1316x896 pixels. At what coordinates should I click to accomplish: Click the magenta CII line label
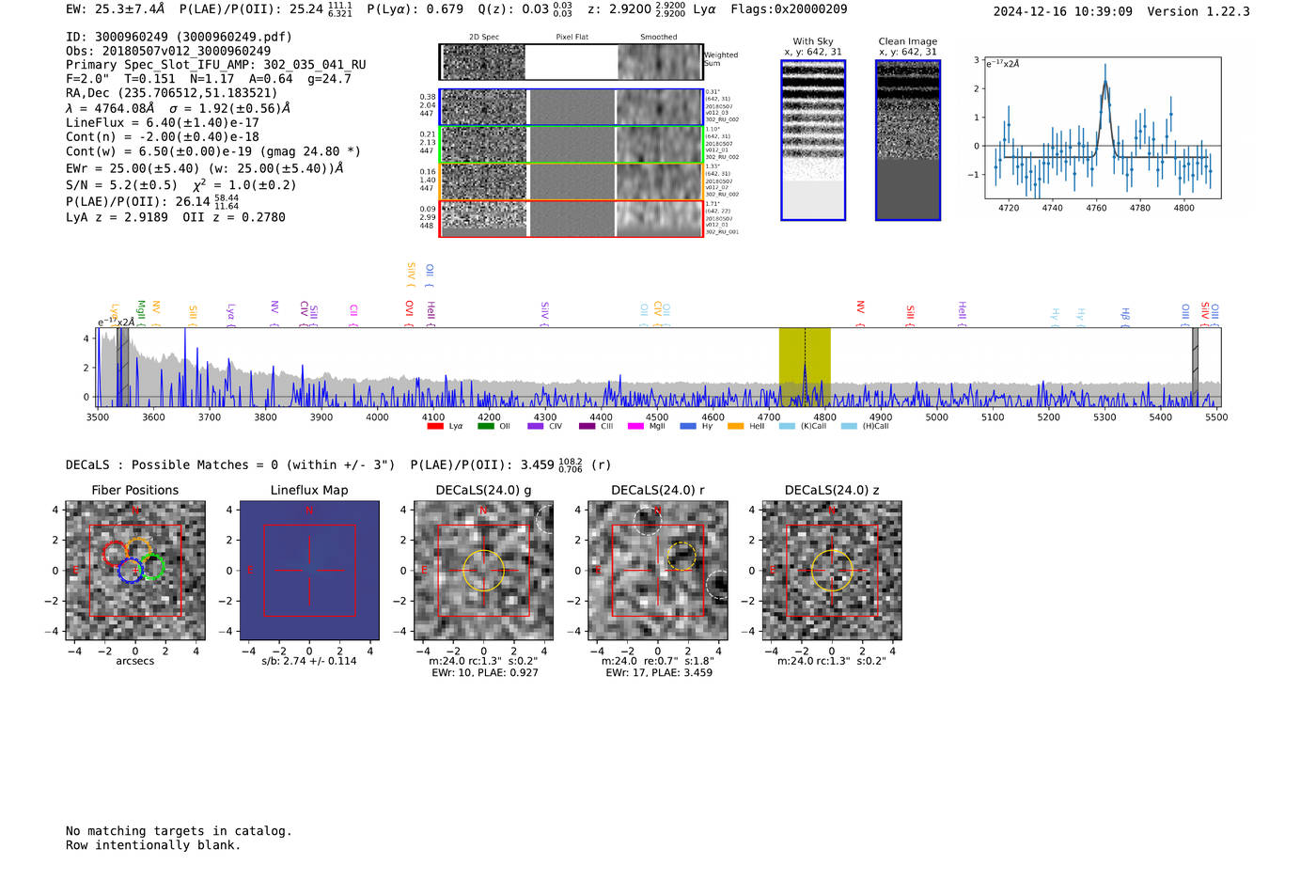[353, 310]
